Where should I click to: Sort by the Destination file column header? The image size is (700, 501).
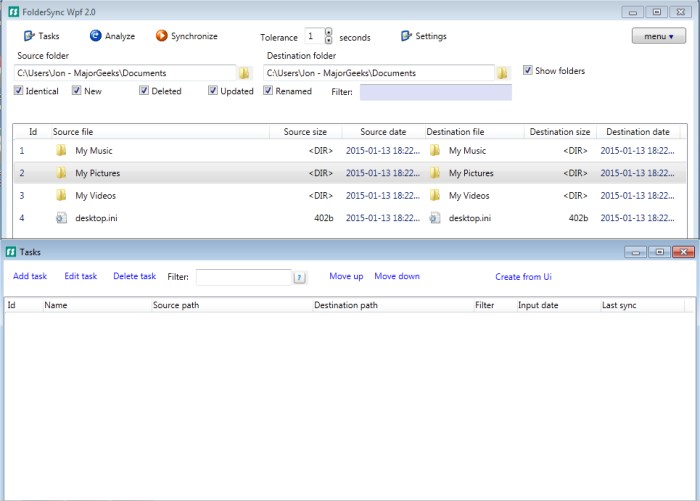pyautogui.click(x=474, y=132)
